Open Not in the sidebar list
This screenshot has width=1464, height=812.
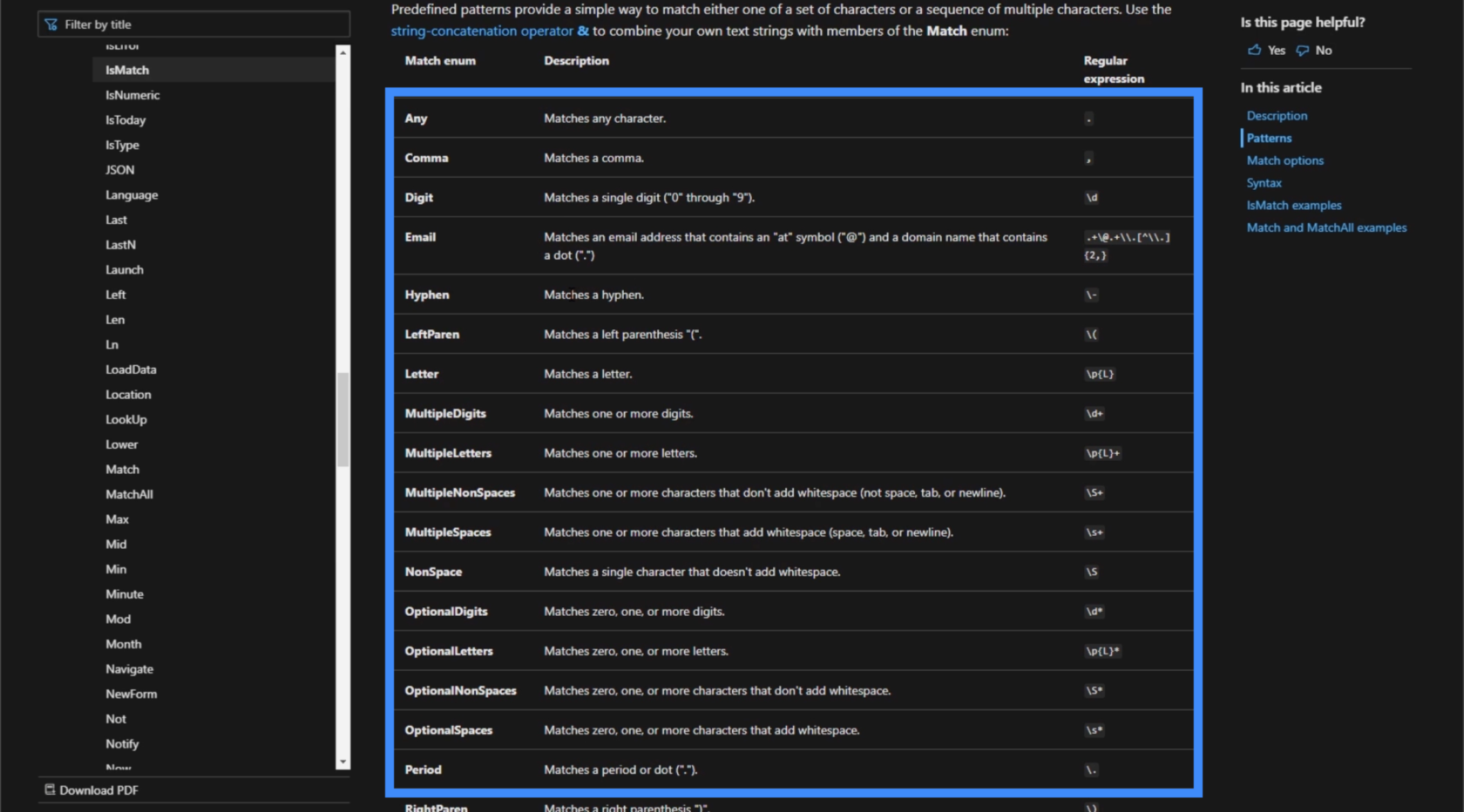115,719
